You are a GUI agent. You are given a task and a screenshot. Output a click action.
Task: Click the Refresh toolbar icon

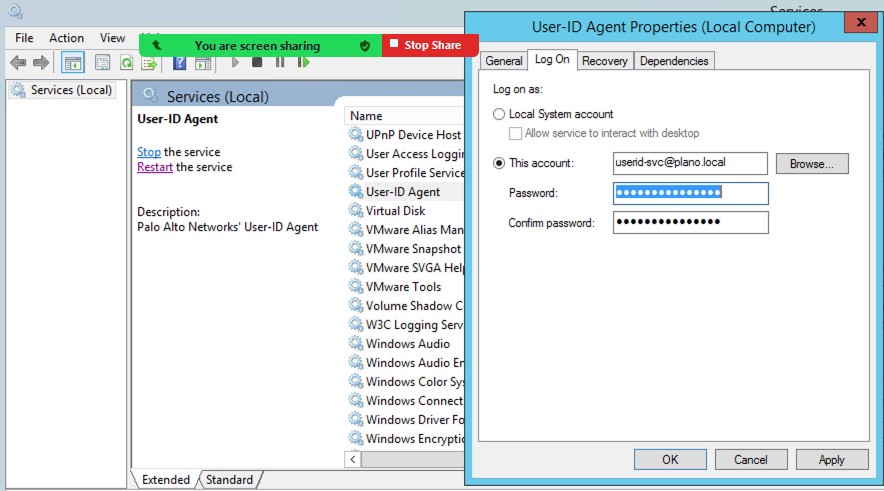pos(126,63)
